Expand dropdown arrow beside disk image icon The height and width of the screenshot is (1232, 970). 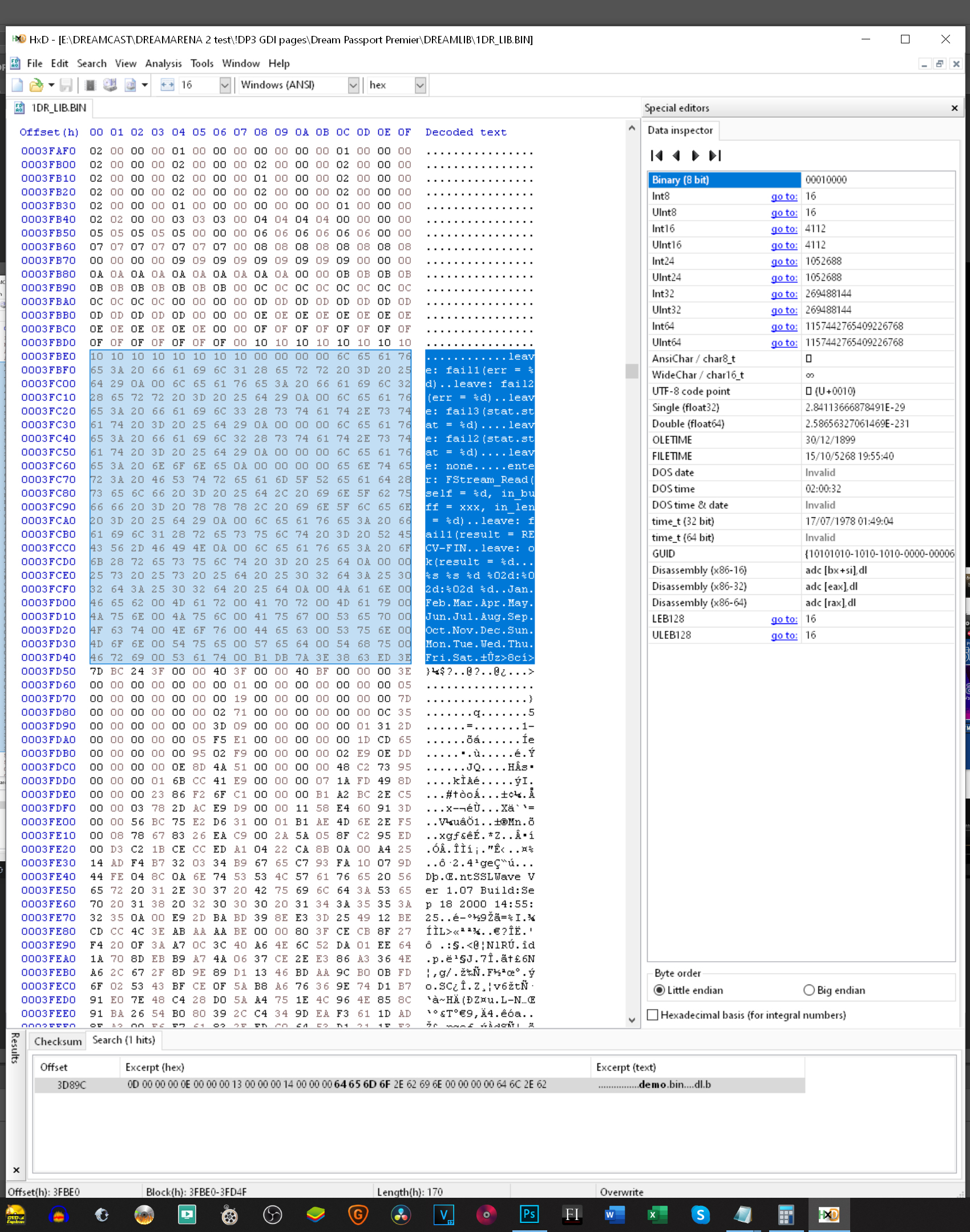pyautogui.click(x=145, y=86)
